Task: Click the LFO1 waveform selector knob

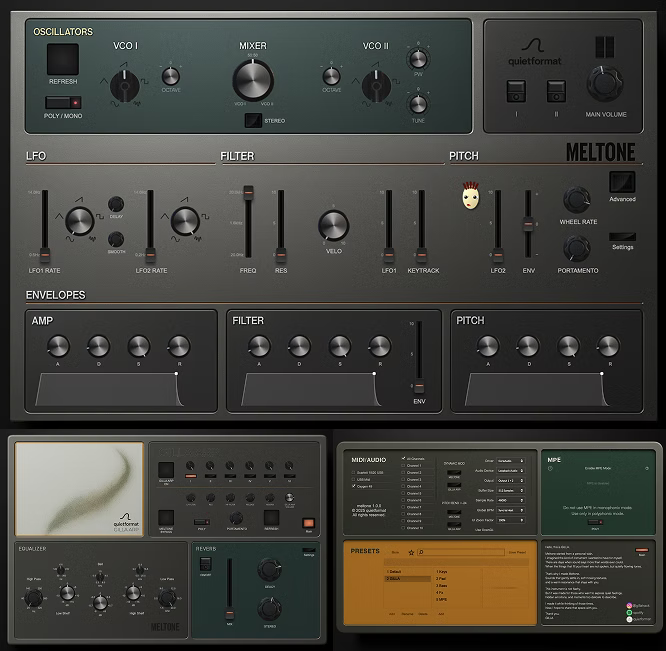Action: click(79, 221)
